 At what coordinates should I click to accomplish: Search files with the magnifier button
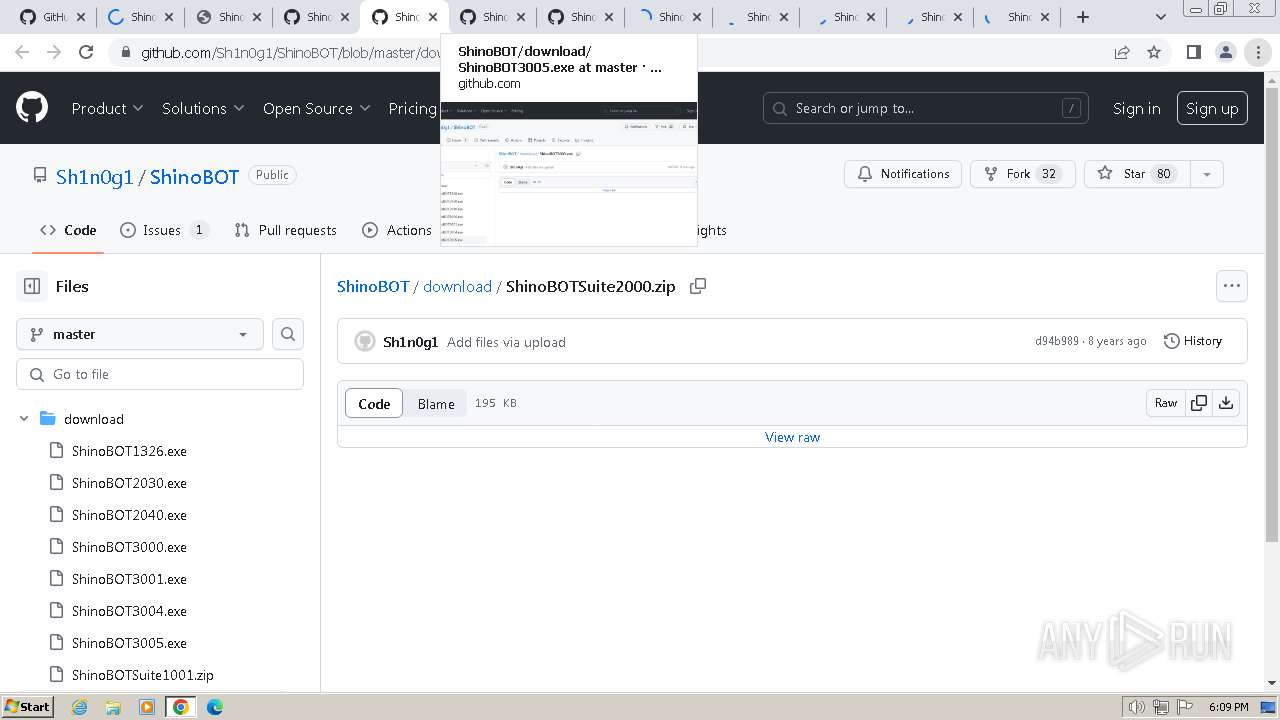click(288, 334)
